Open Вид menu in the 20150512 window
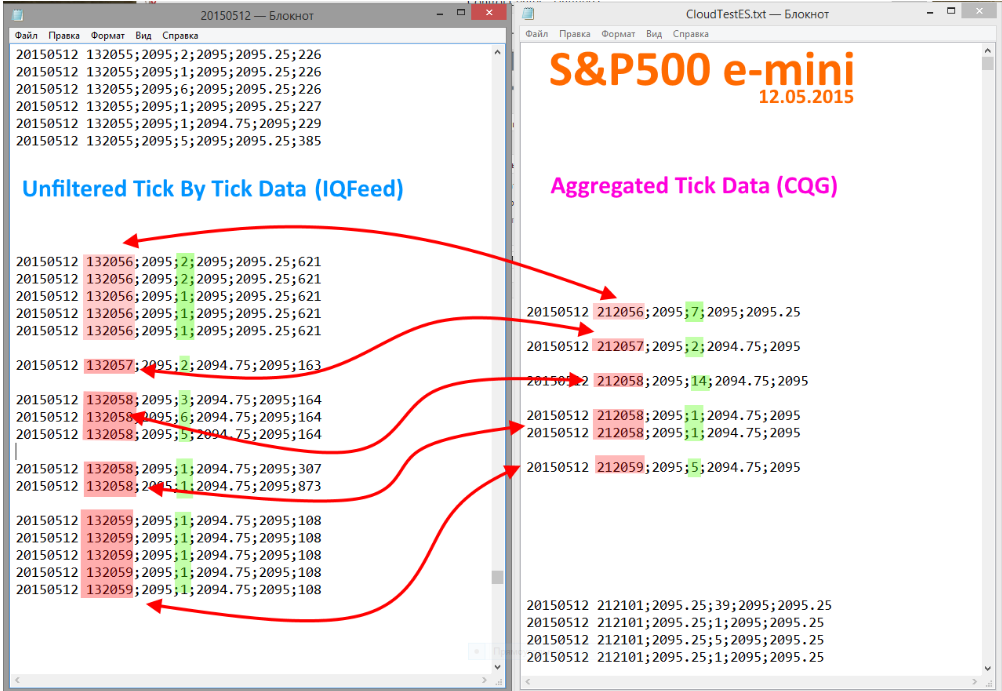Viewport: 1002px width, 691px height. (x=143, y=36)
